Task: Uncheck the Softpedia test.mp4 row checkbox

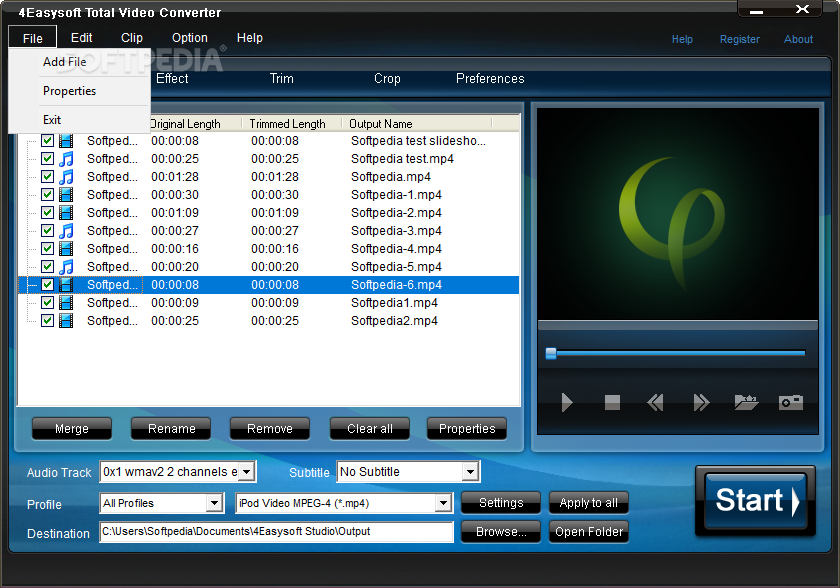Action: [x=47, y=159]
